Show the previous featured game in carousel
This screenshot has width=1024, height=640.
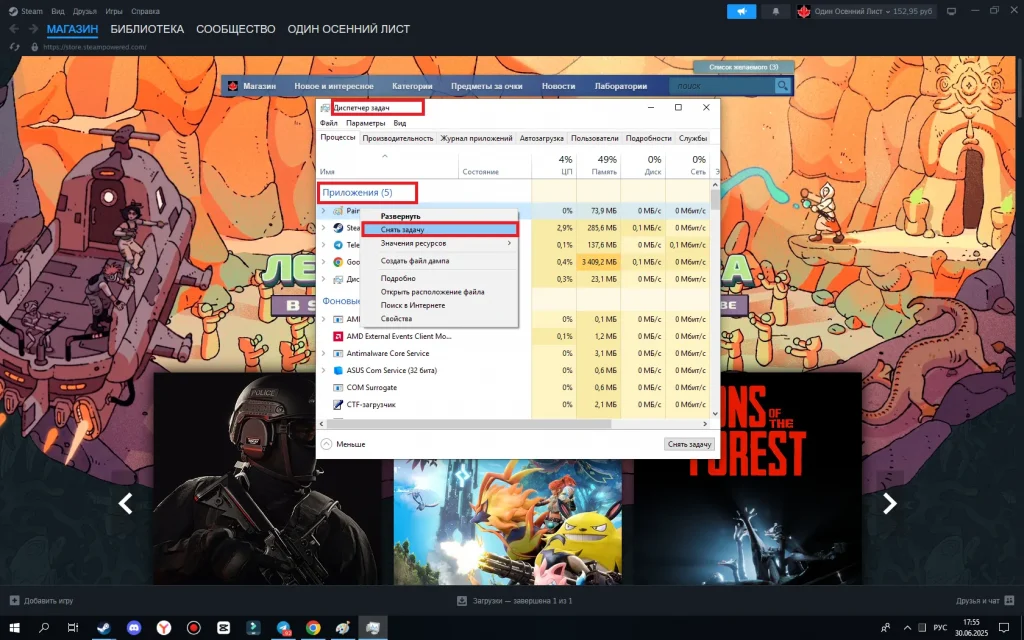[125, 503]
